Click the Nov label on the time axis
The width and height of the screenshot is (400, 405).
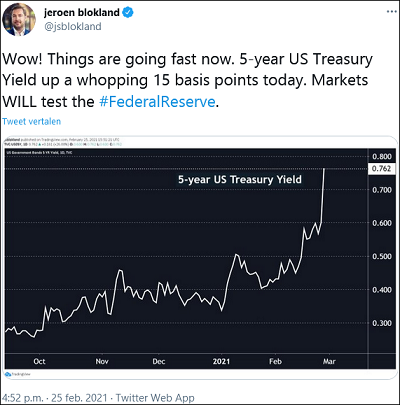coord(102,361)
